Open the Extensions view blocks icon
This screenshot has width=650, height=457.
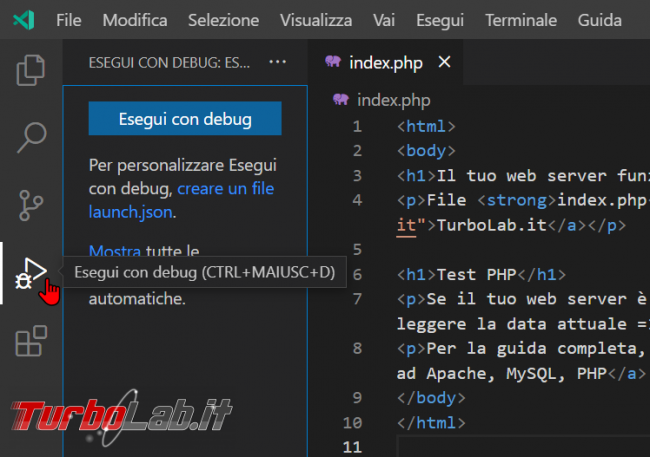pos(31,341)
